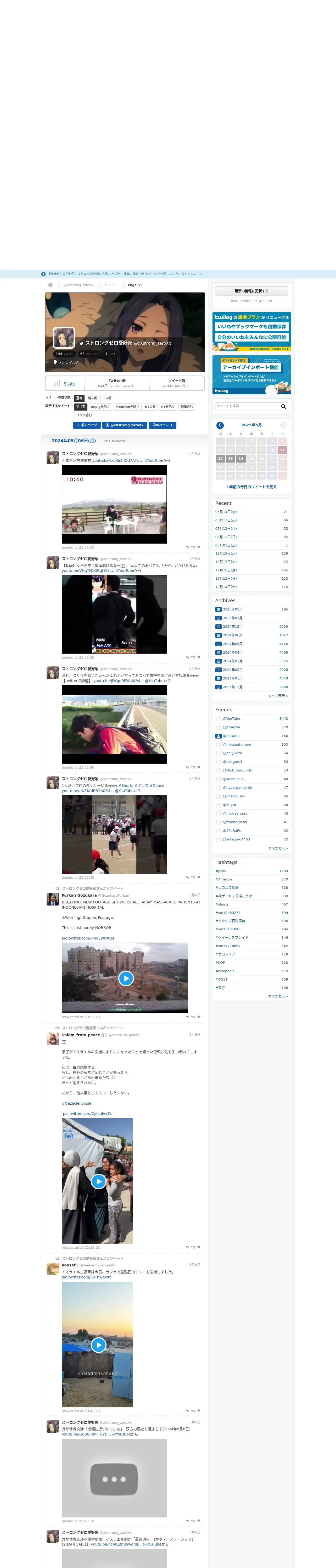Viewport: 336px width, 1568px height.
Task: Click the profile avatar in header banner
Action: (x=64, y=338)
